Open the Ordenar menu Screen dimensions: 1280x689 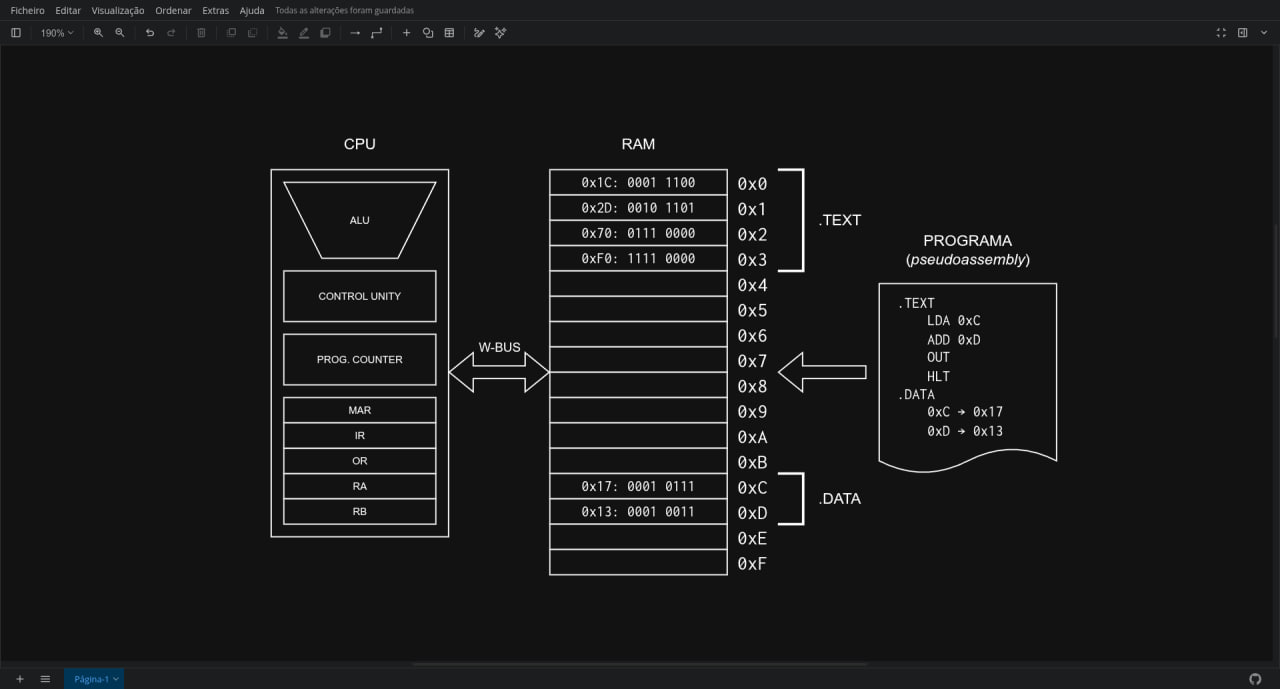click(x=173, y=10)
